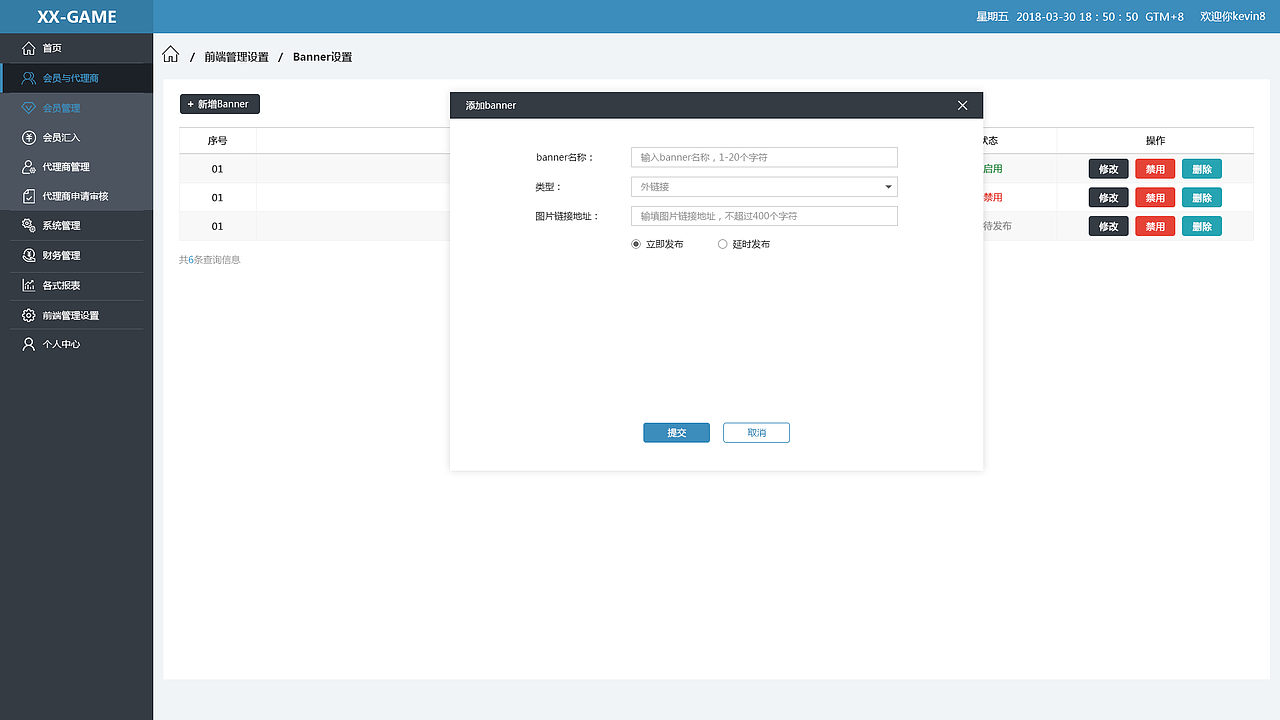Image resolution: width=1280 pixels, height=720 pixels.
Task: Click the 操作 column header
Action: pyautogui.click(x=1155, y=141)
